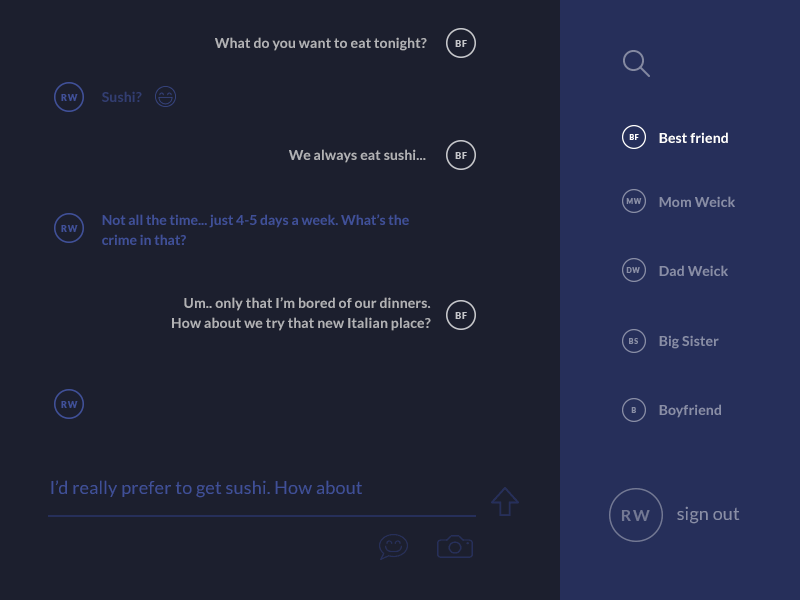
Task: Click the "Not all the time..." message
Action: point(255,230)
